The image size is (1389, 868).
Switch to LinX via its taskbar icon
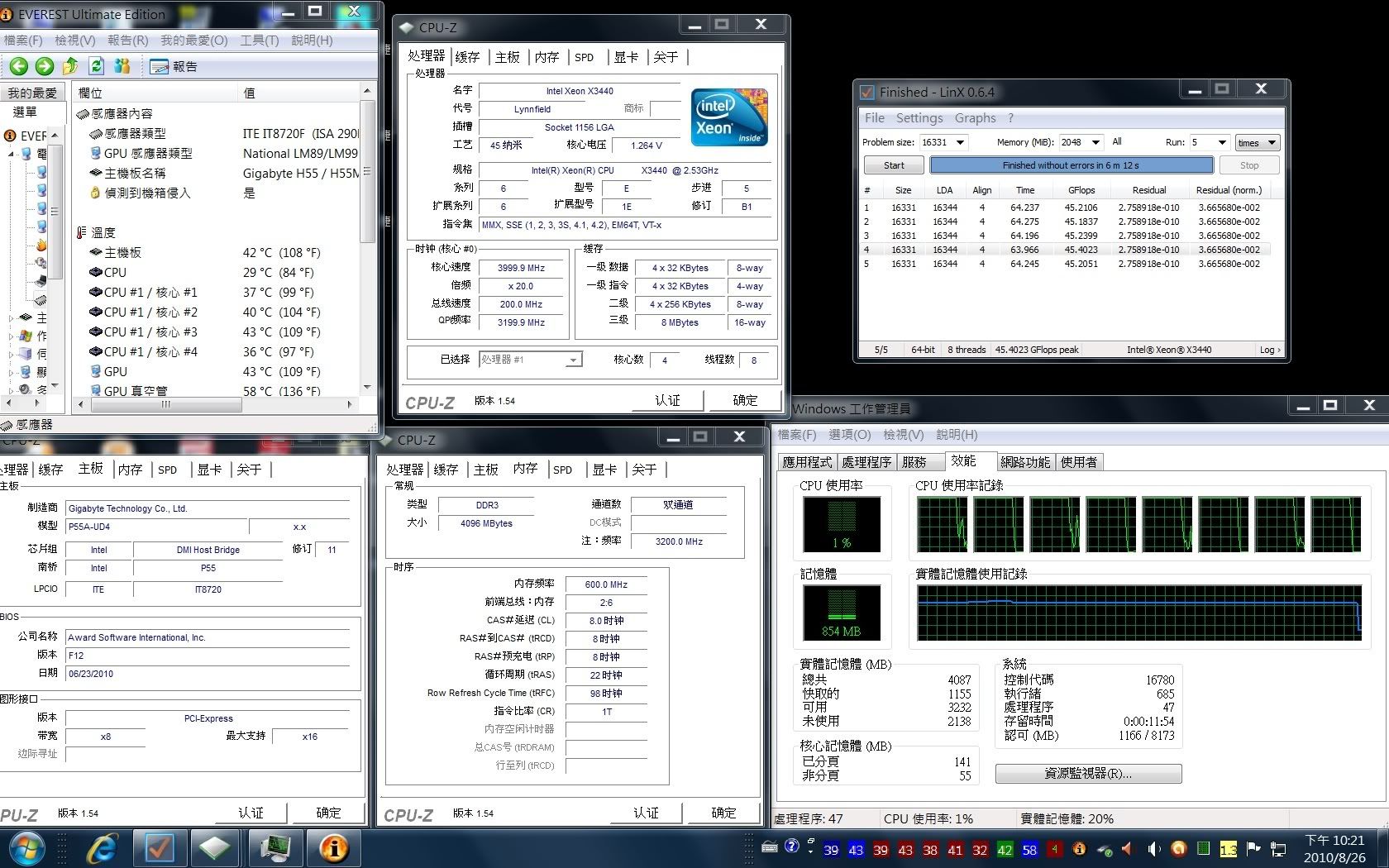click(159, 848)
